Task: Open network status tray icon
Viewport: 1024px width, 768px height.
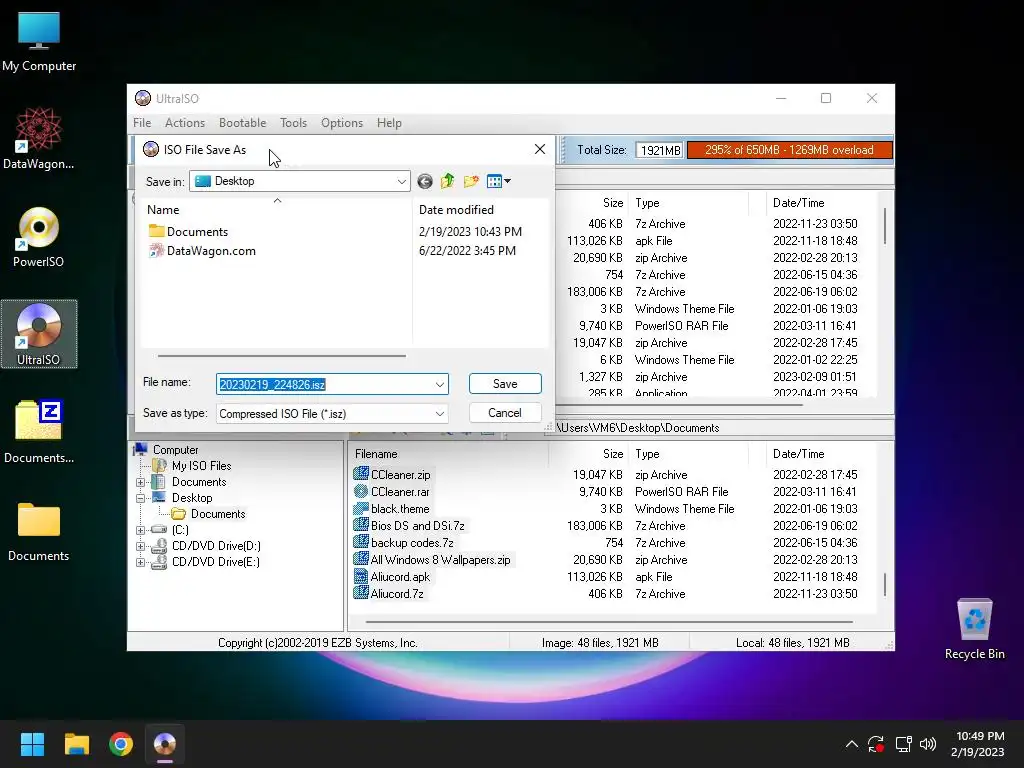Action: point(904,744)
